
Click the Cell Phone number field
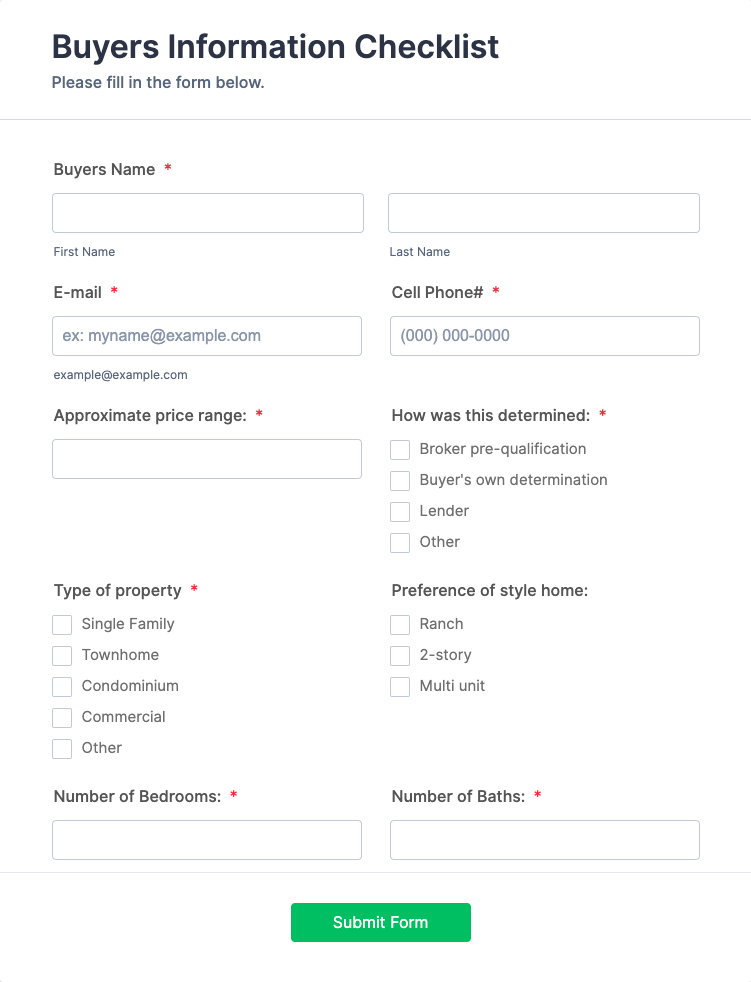(x=544, y=336)
